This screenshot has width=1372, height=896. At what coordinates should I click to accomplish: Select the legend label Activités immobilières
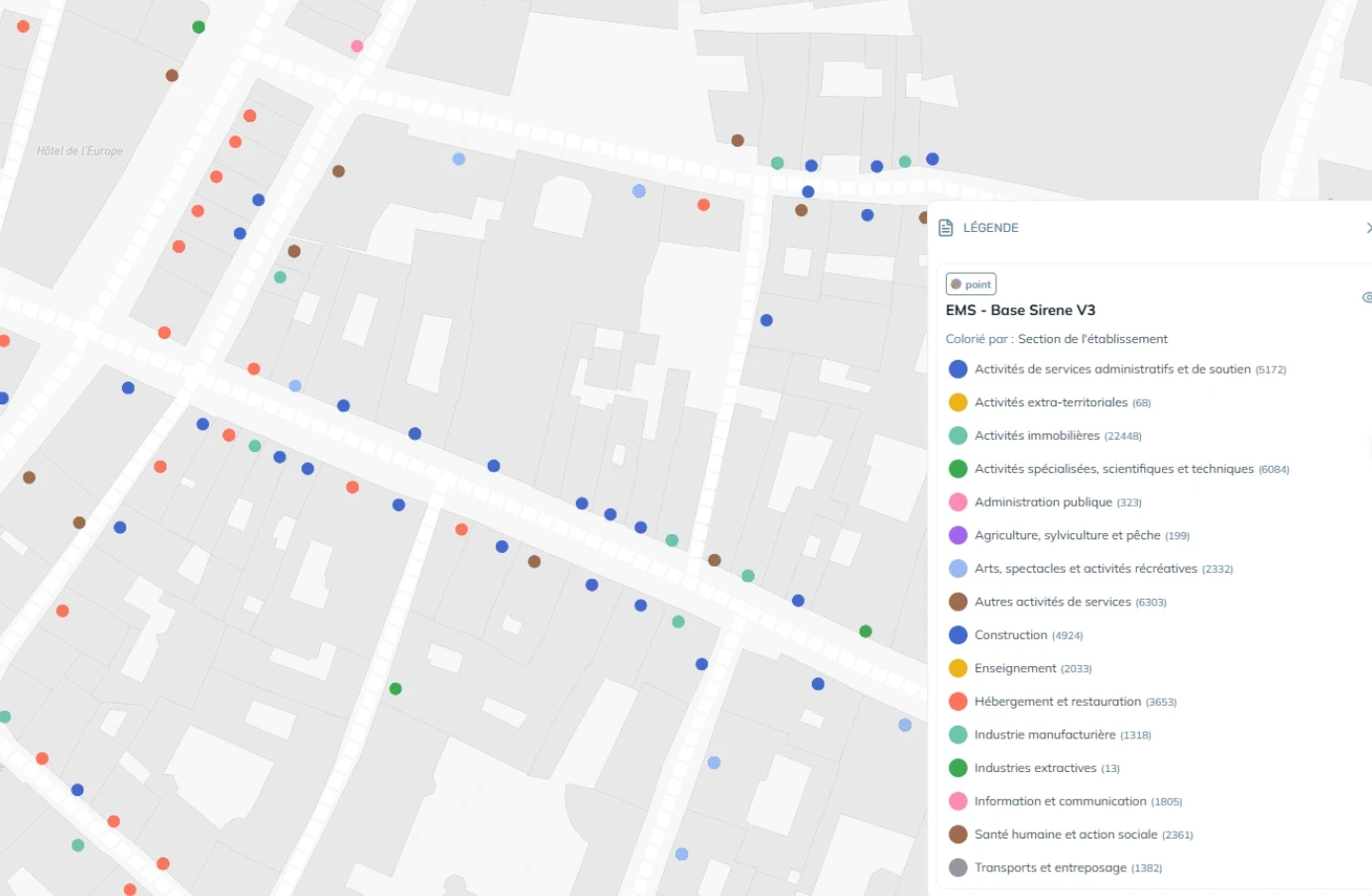click(x=1037, y=435)
